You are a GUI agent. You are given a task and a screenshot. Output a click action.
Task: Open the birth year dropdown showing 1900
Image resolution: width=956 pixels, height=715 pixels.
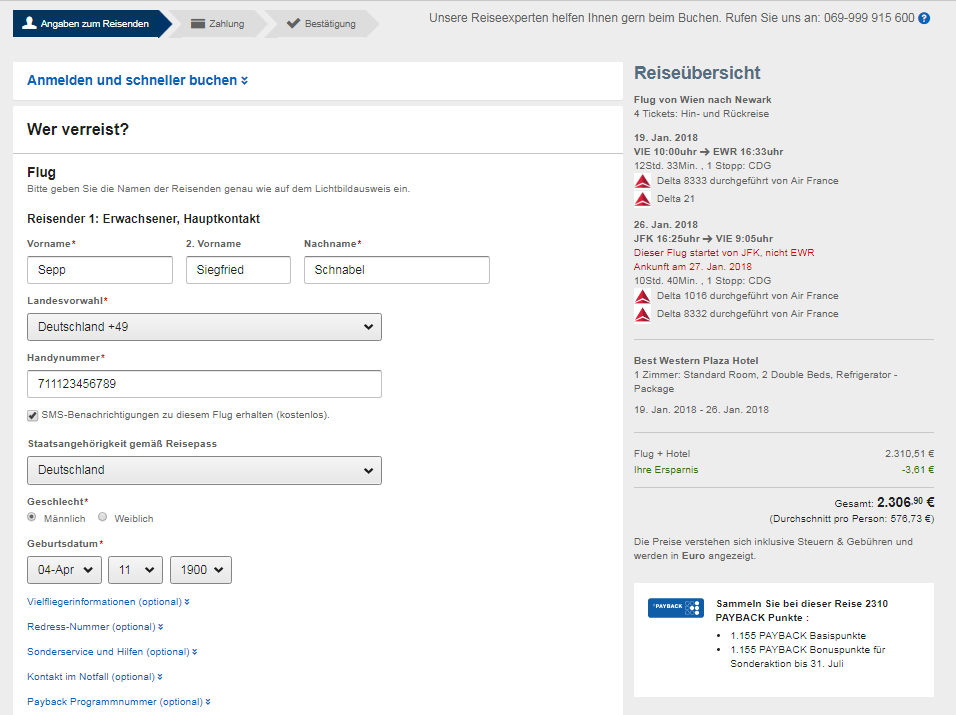click(201, 570)
